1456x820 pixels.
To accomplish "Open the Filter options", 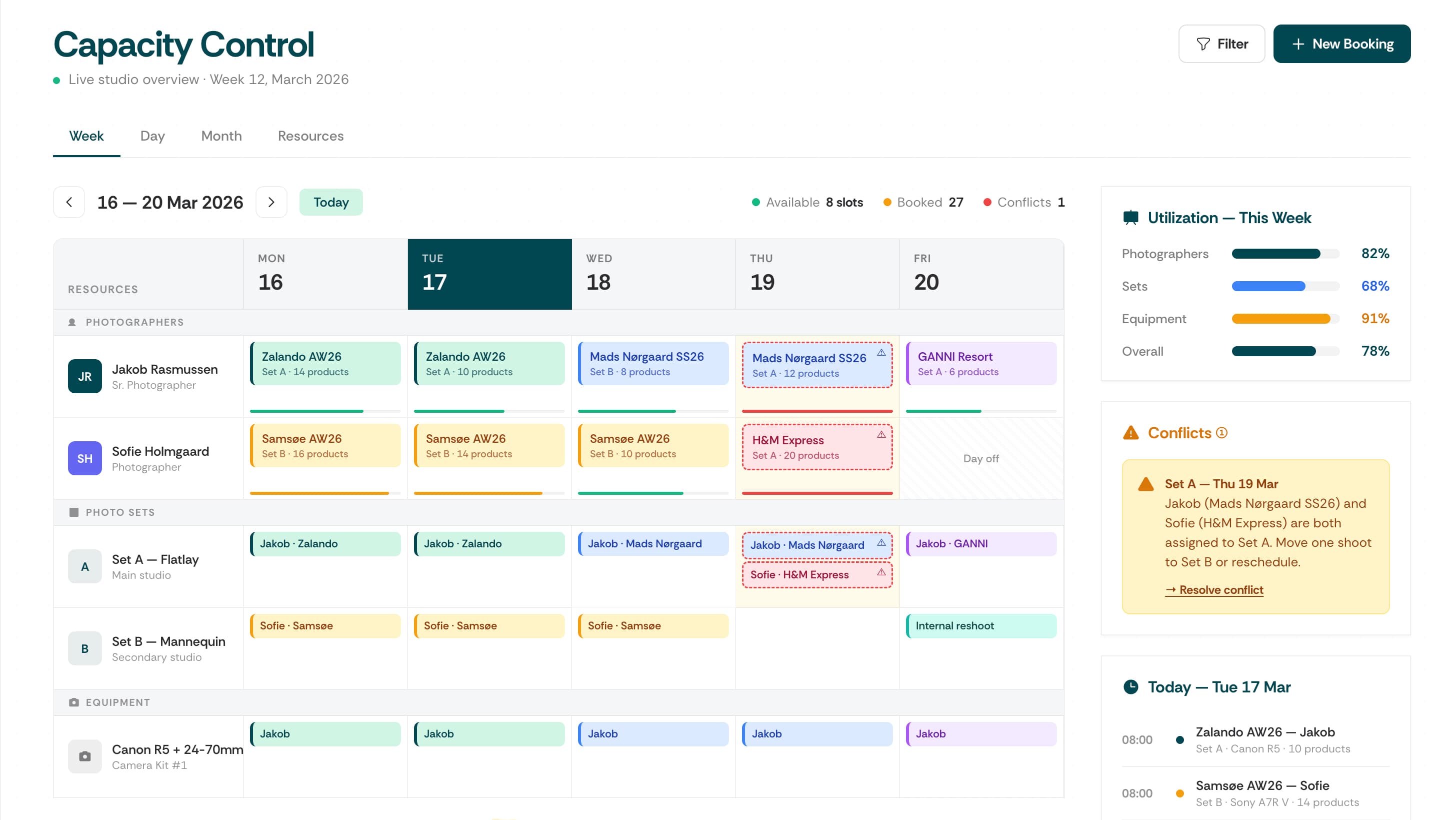I will click(1221, 44).
